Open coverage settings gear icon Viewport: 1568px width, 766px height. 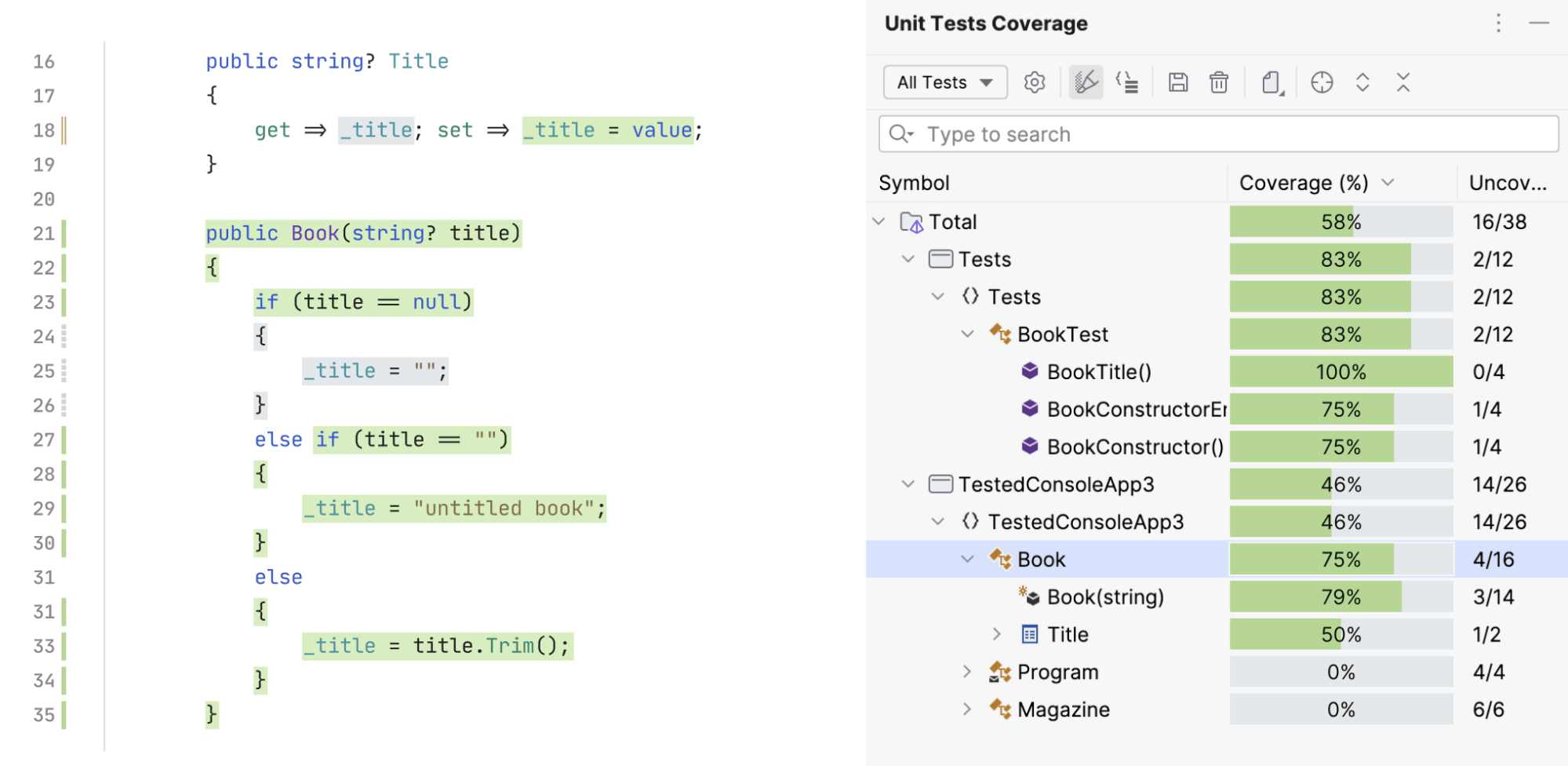pyautogui.click(x=1035, y=82)
